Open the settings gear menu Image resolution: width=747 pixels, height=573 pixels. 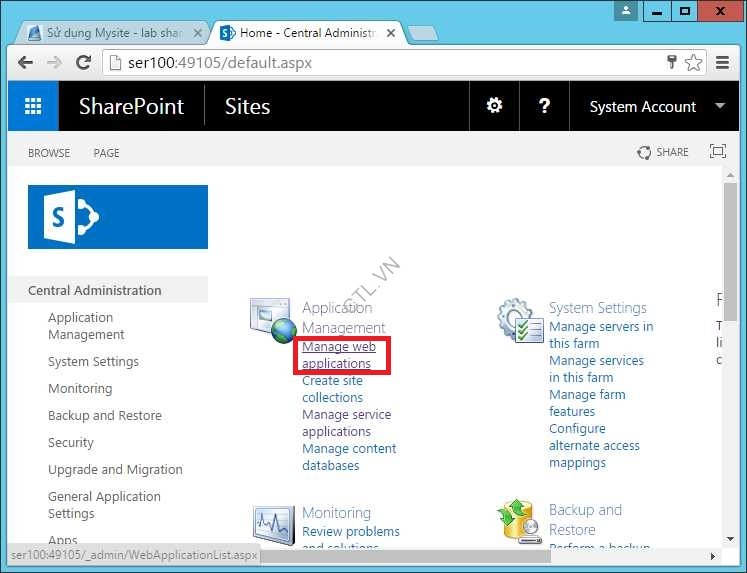(x=494, y=105)
